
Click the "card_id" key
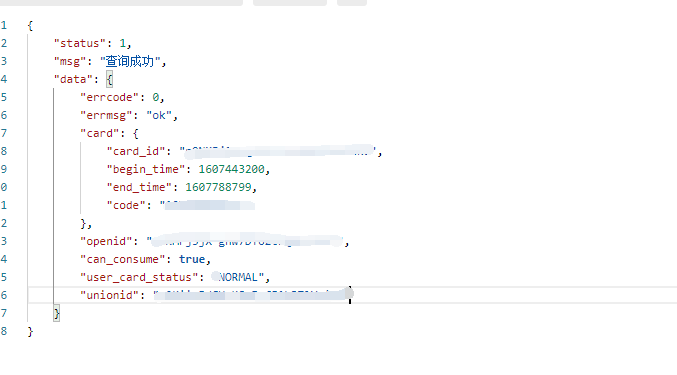136,151
